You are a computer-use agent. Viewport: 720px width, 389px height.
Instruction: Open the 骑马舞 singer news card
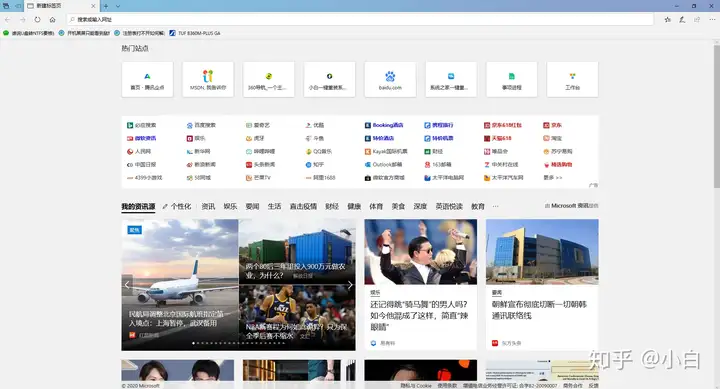coord(421,284)
